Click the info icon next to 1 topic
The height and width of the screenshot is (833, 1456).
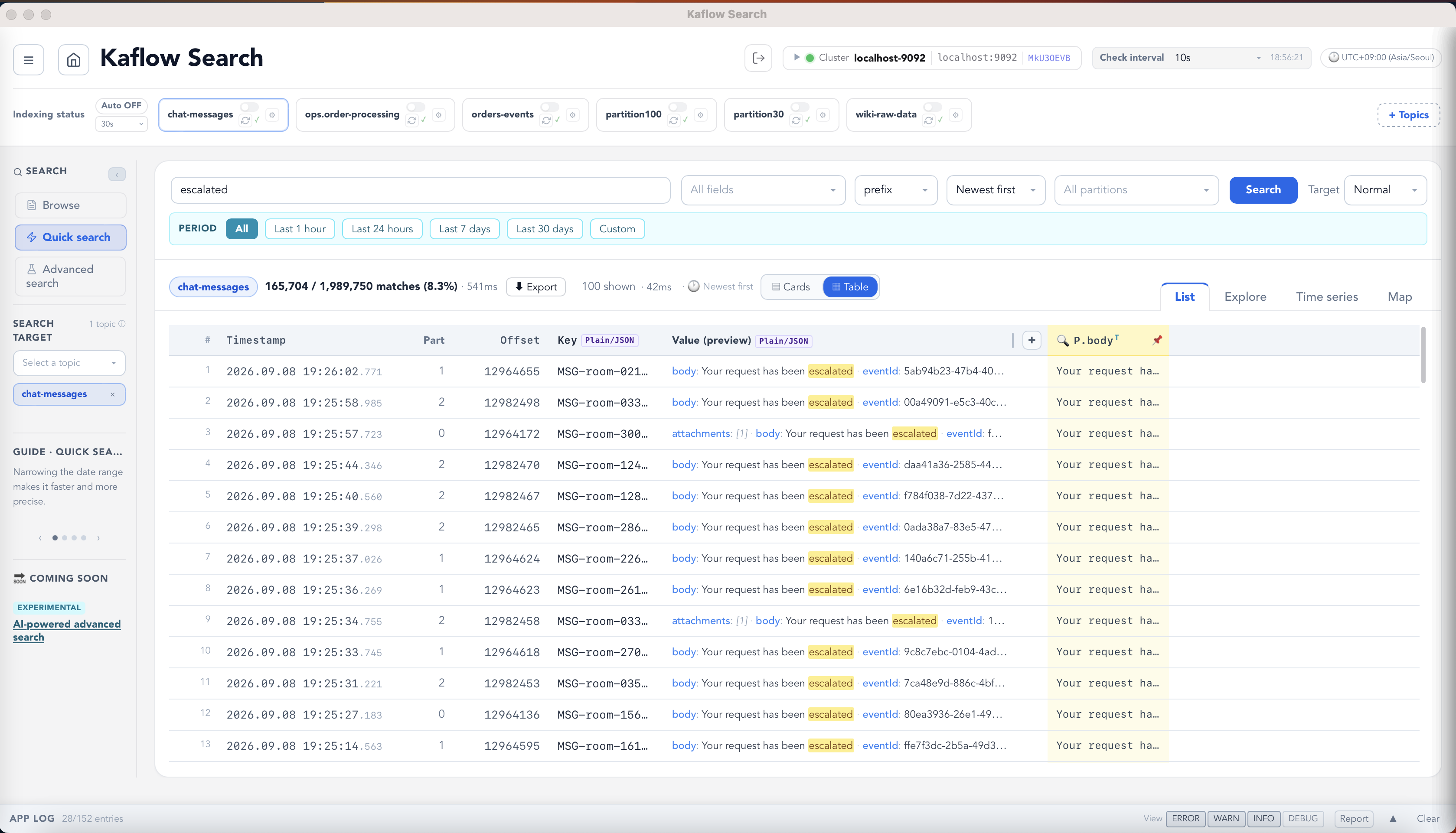tap(122, 324)
